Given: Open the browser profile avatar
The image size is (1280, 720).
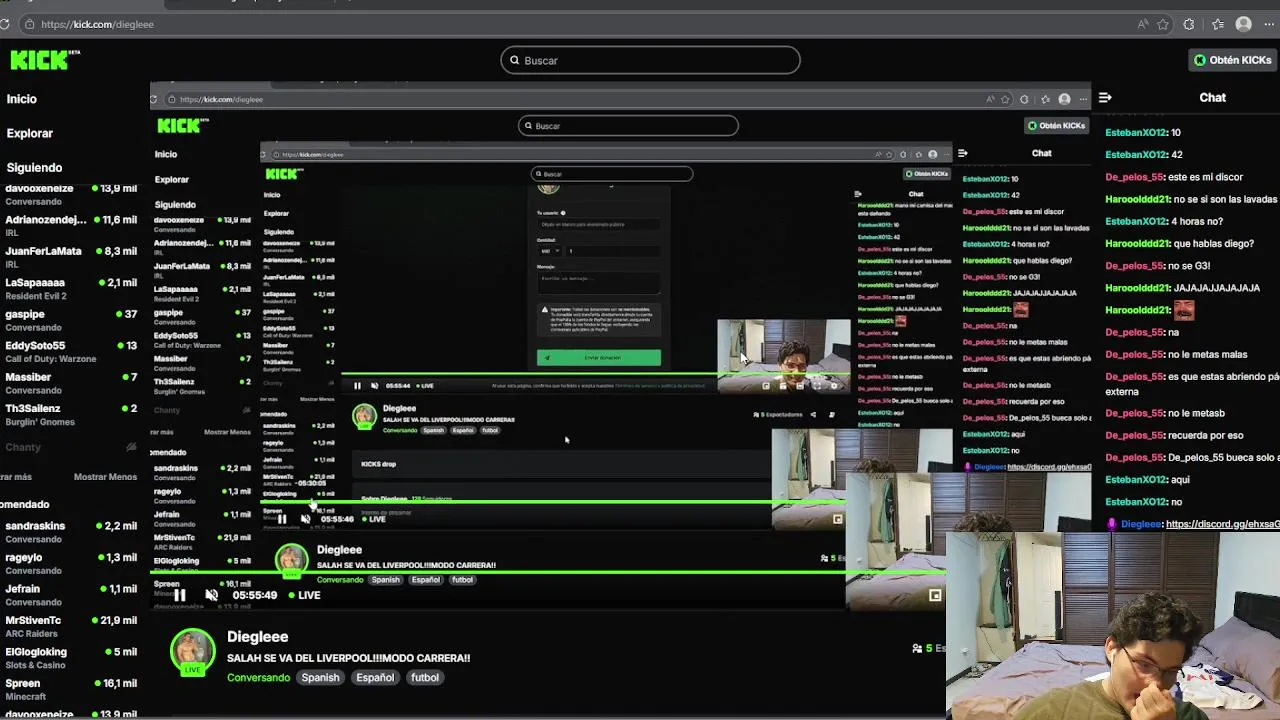Looking at the screenshot, I should pos(1243,24).
